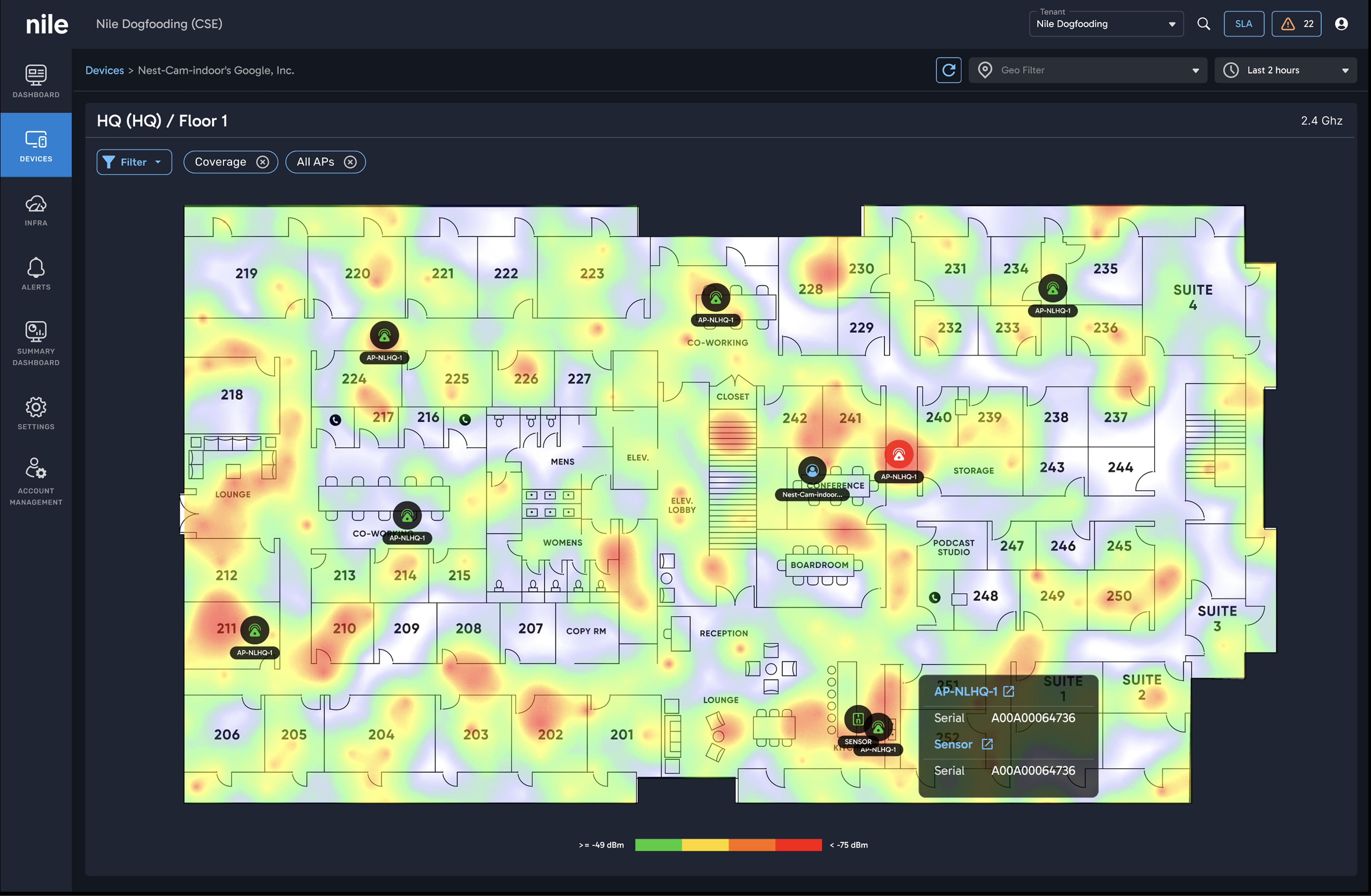Click the refresh icon button
The width and height of the screenshot is (1371, 896).
[x=948, y=70]
